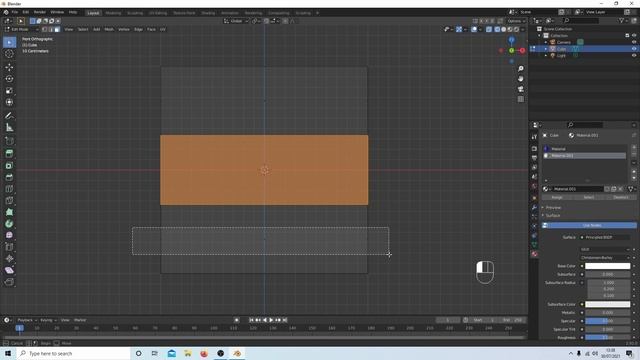
Task: Select the Move tool
Action: (x=9, y=67)
